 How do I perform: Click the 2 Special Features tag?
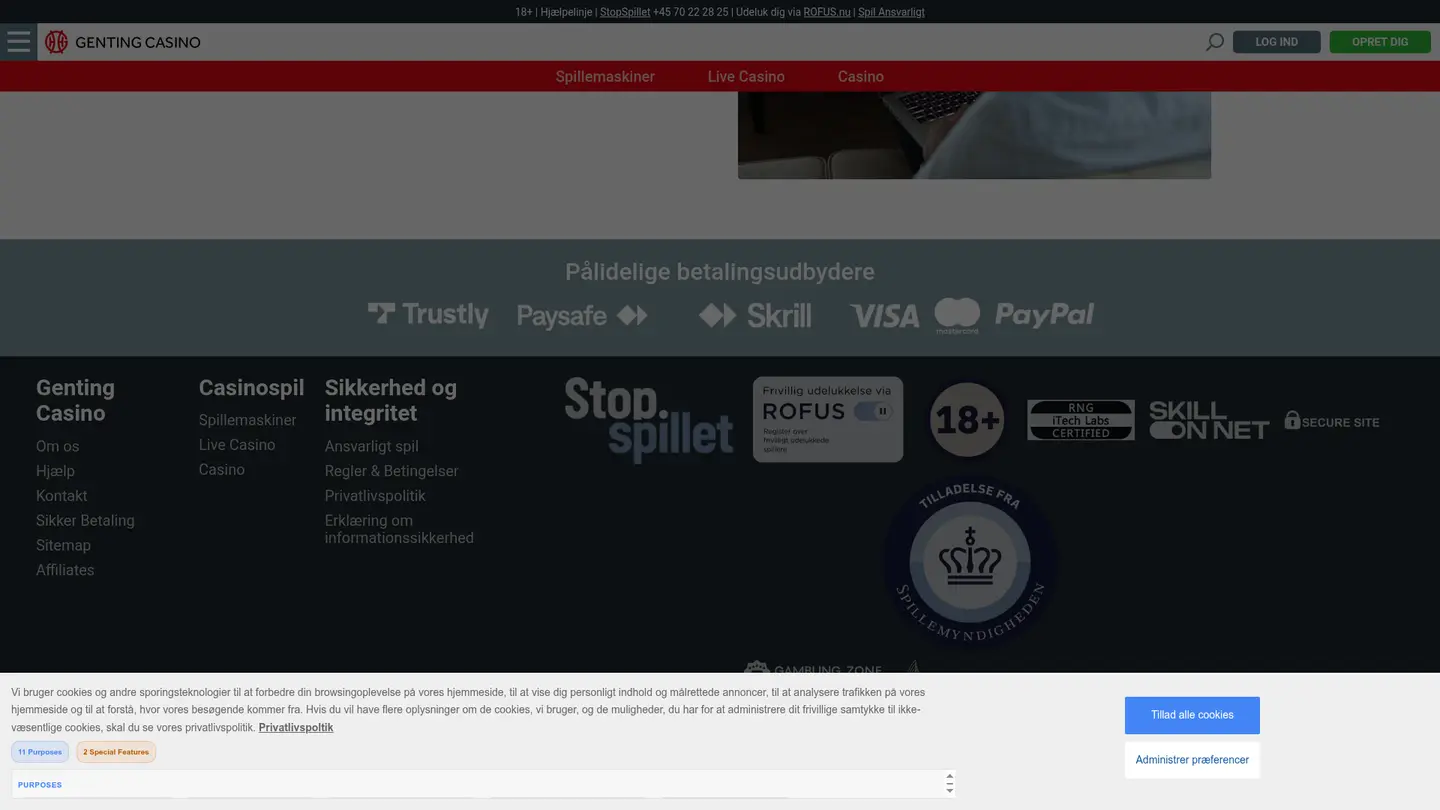click(x=116, y=752)
